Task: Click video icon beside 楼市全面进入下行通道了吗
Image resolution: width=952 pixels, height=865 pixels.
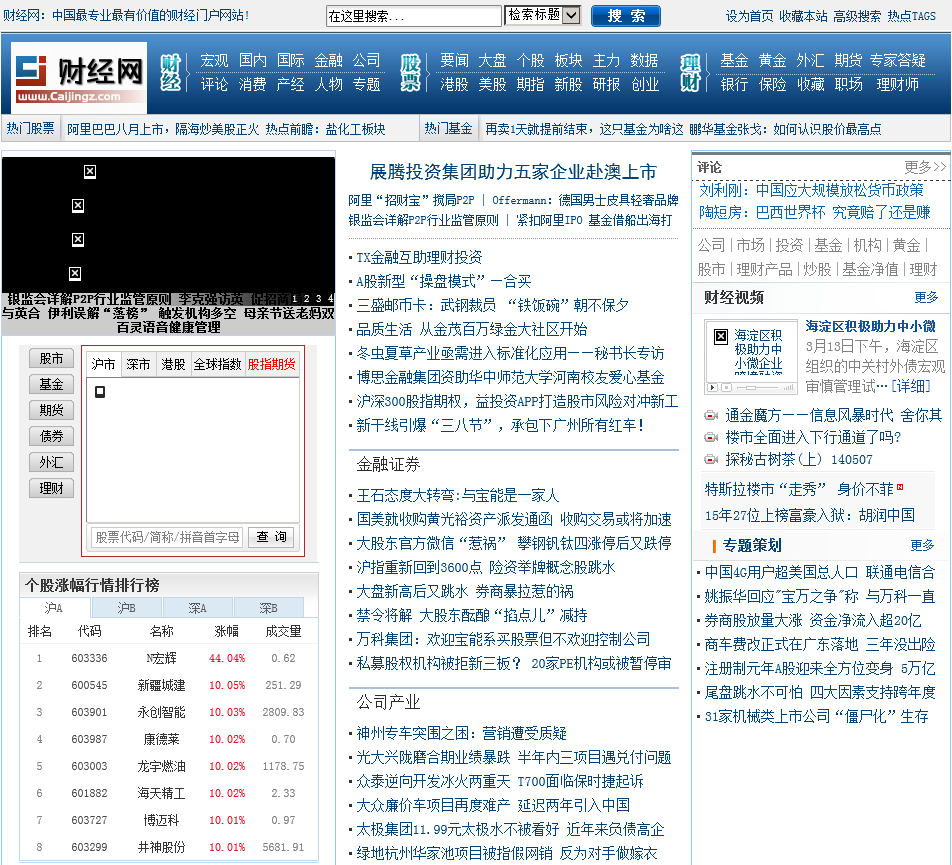Action: pyautogui.click(x=711, y=438)
